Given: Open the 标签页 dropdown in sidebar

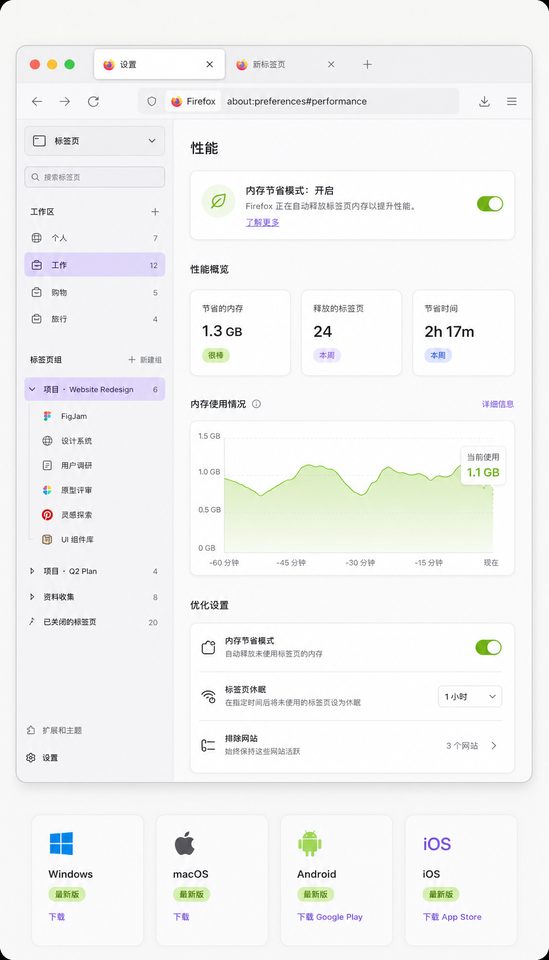Looking at the screenshot, I should click(x=95, y=141).
